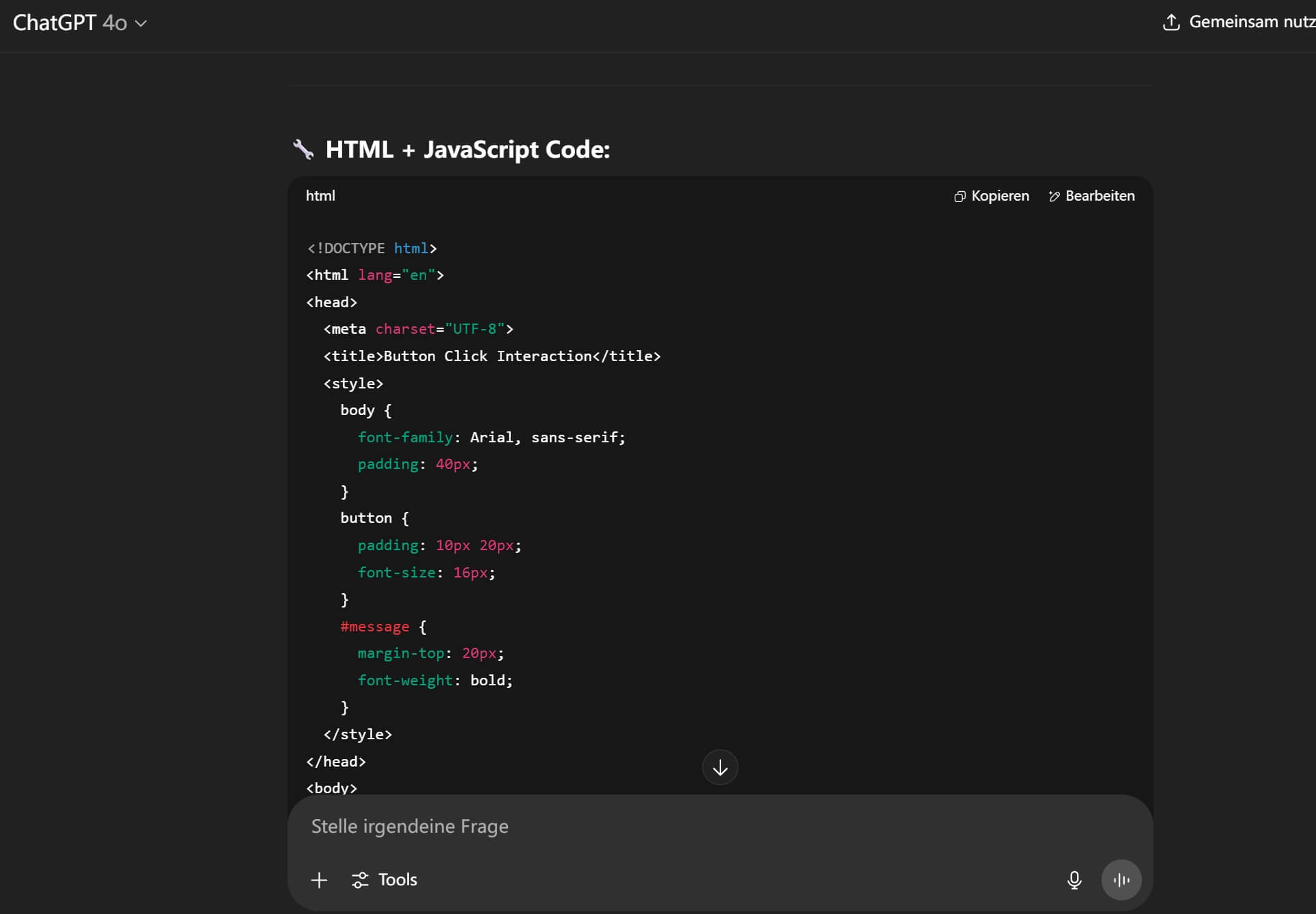The width and height of the screenshot is (1316, 914).
Task: Open the ChatGPT 4o model dropdown
Action: pos(80,23)
